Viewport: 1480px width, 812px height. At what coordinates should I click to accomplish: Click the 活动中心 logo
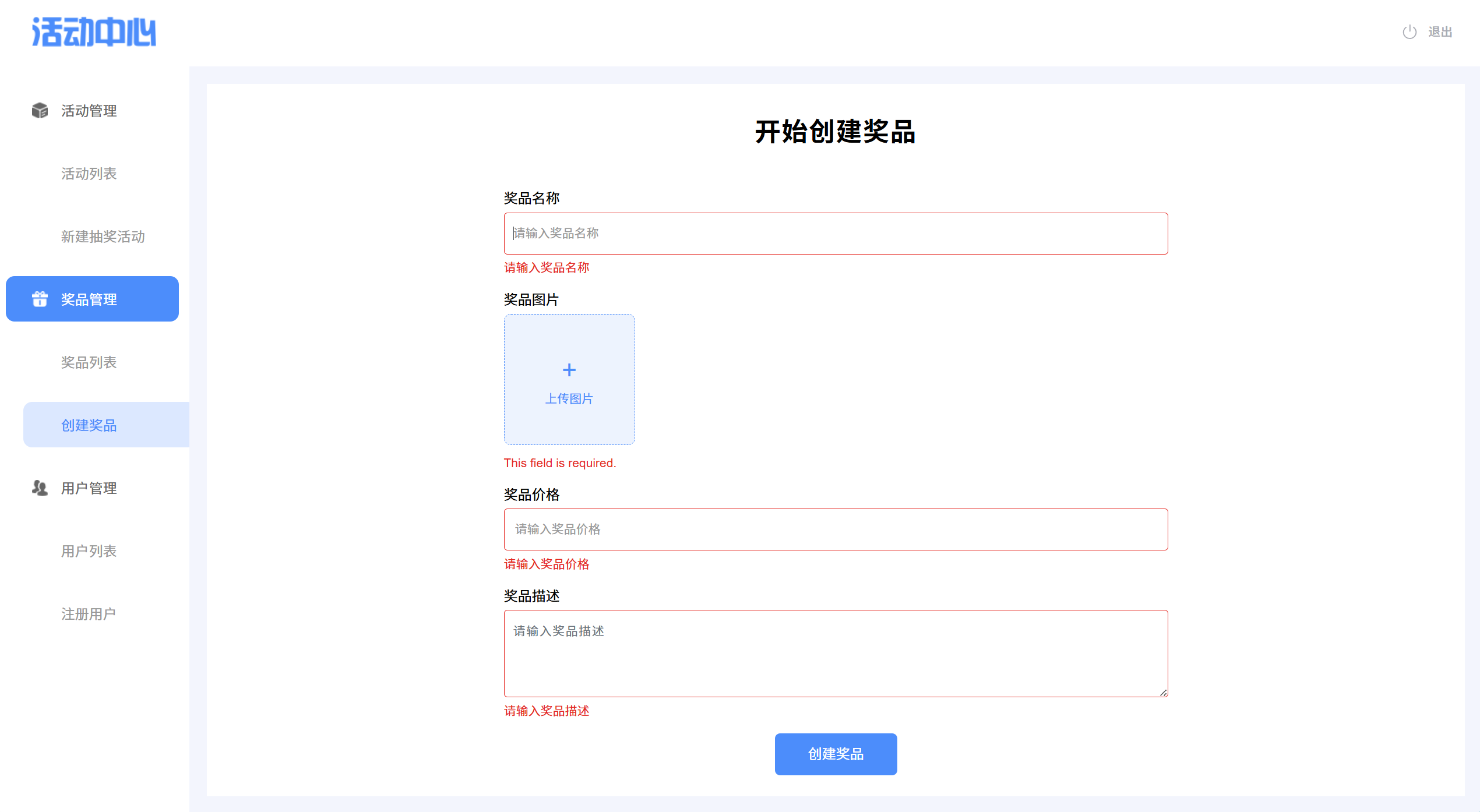[x=94, y=32]
